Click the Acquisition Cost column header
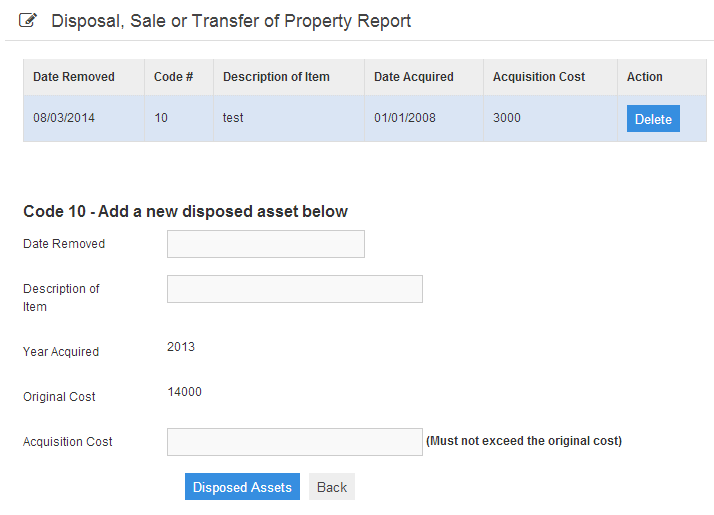 (539, 77)
